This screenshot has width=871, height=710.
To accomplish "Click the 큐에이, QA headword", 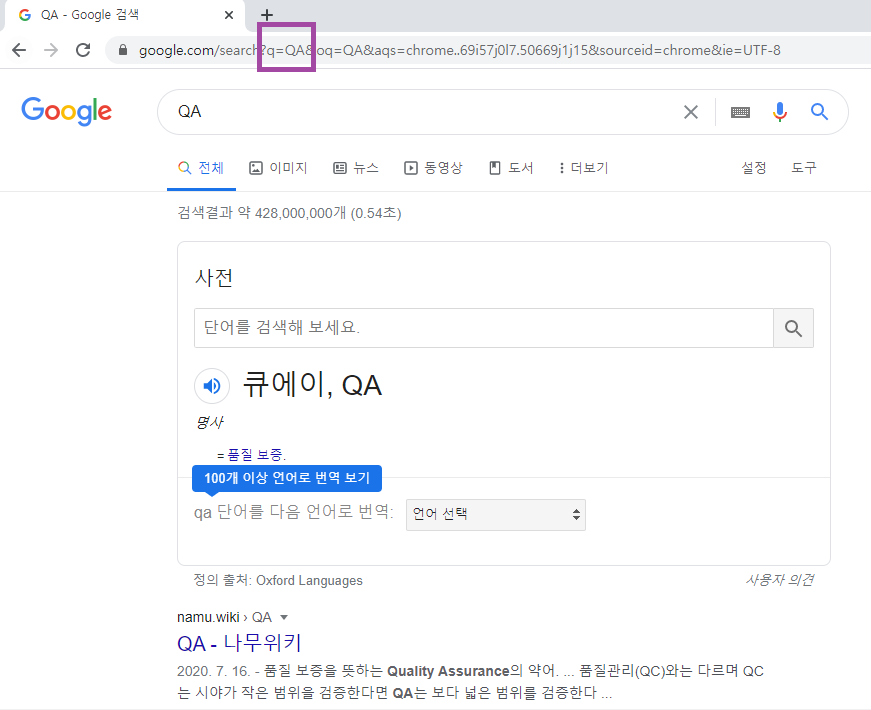I will pos(312,385).
